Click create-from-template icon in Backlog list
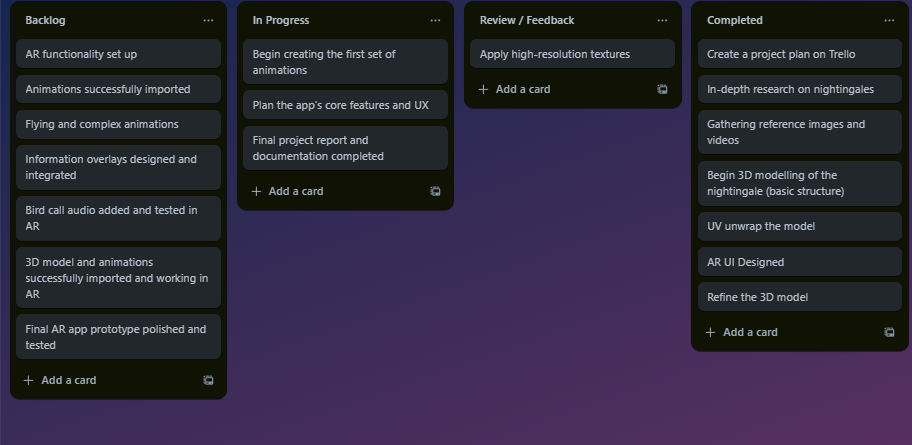Screen dimensions: 912x445 pos(208,380)
